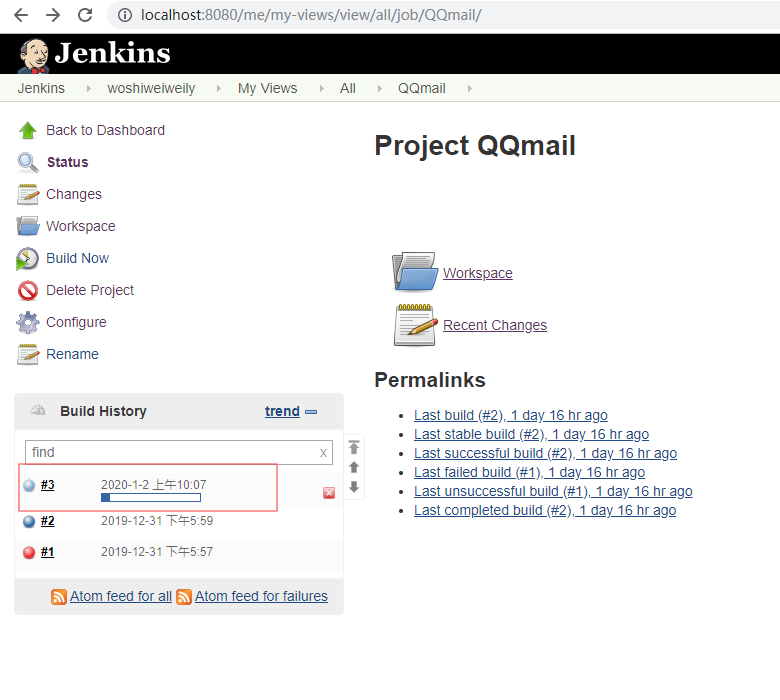Click the green Back to Dashboard arrow icon
780x700 pixels.
pyautogui.click(x=27, y=130)
